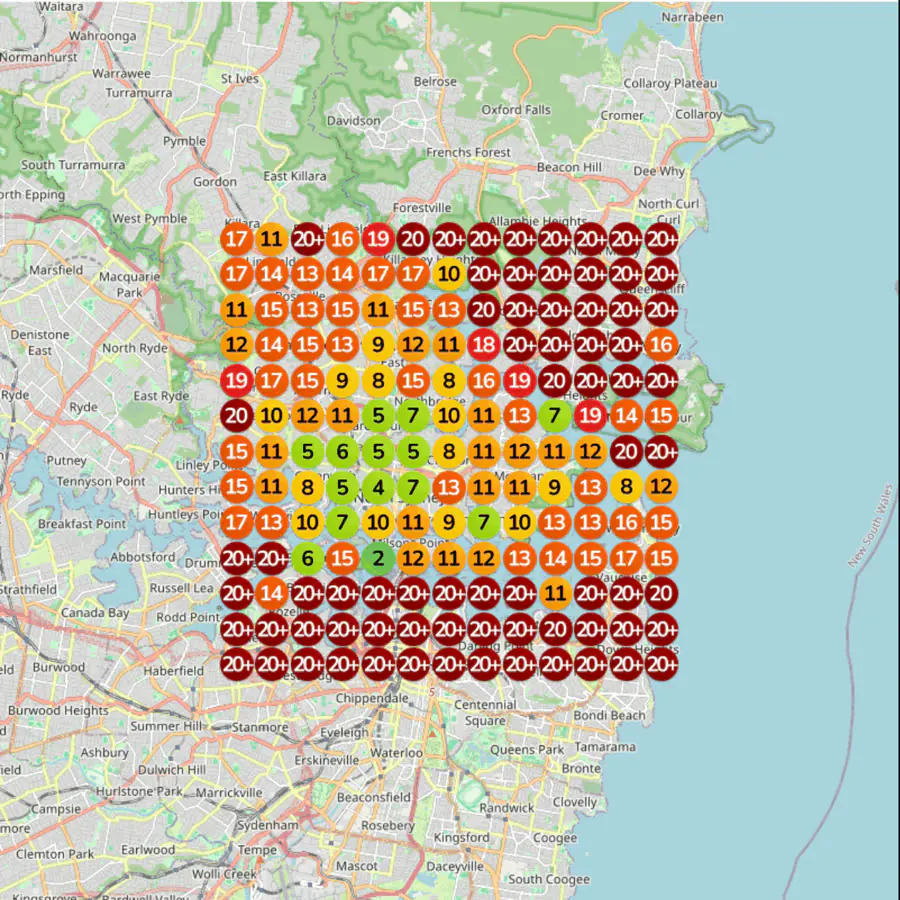Select orange 11 marker below Vaucluse label
The width and height of the screenshot is (900, 900).
[x=555, y=593]
